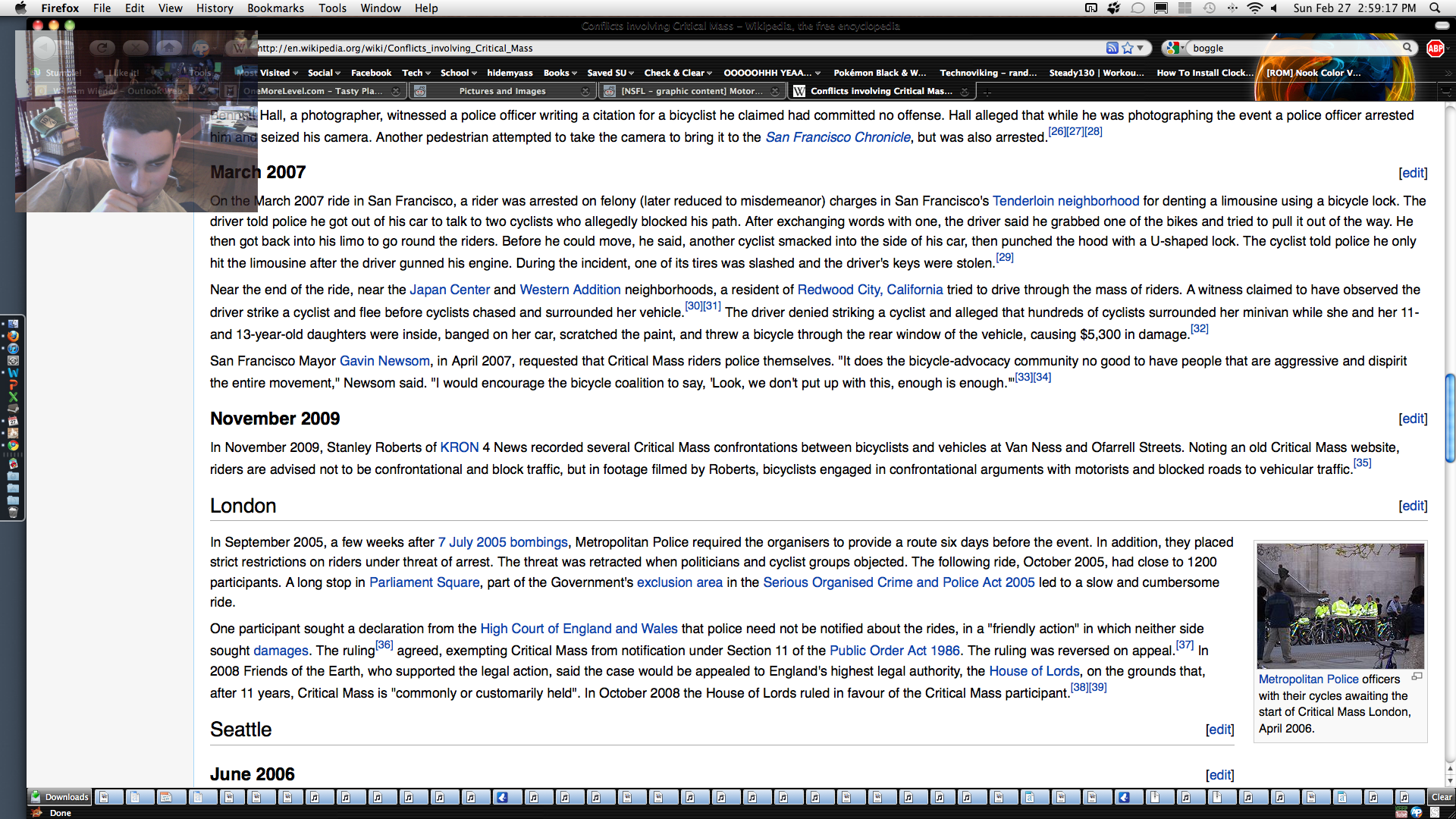
Task: Click the Wi-Fi icon in menu bar
Action: click(1254, 8)
